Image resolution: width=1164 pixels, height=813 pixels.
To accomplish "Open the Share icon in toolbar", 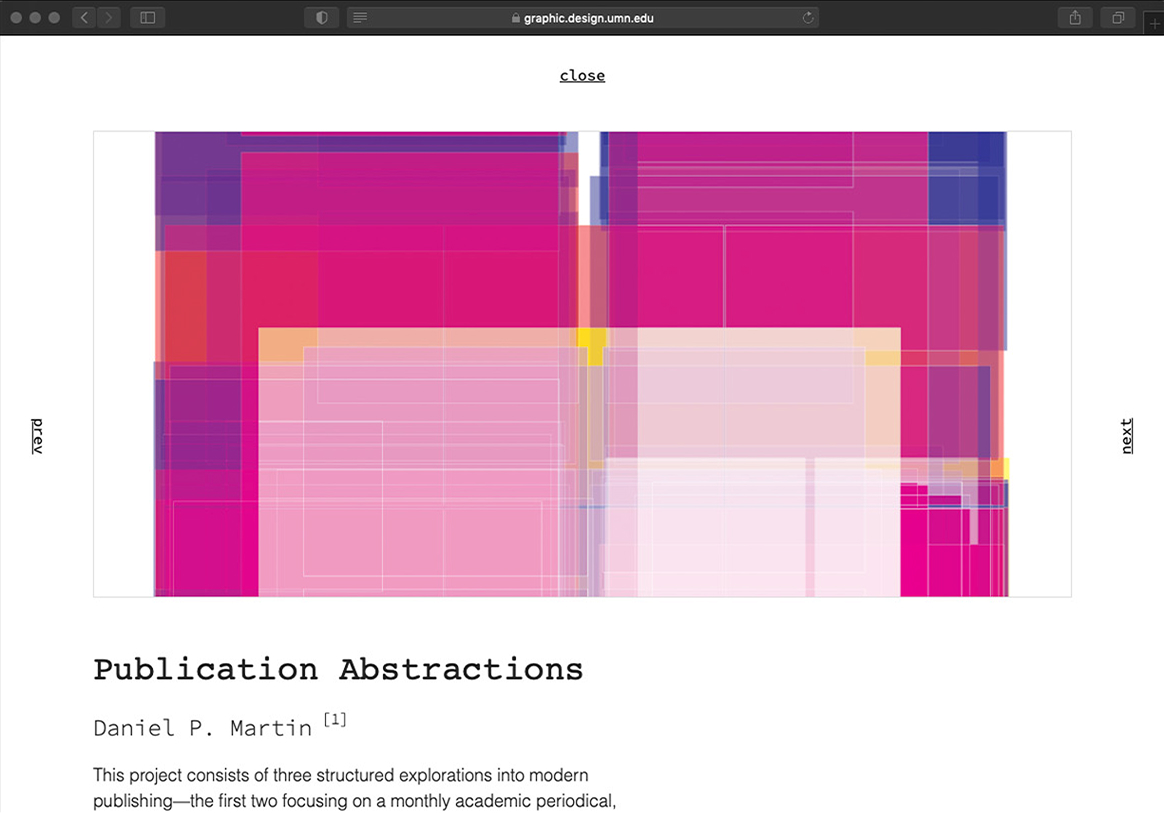I will click(1075, 18).
